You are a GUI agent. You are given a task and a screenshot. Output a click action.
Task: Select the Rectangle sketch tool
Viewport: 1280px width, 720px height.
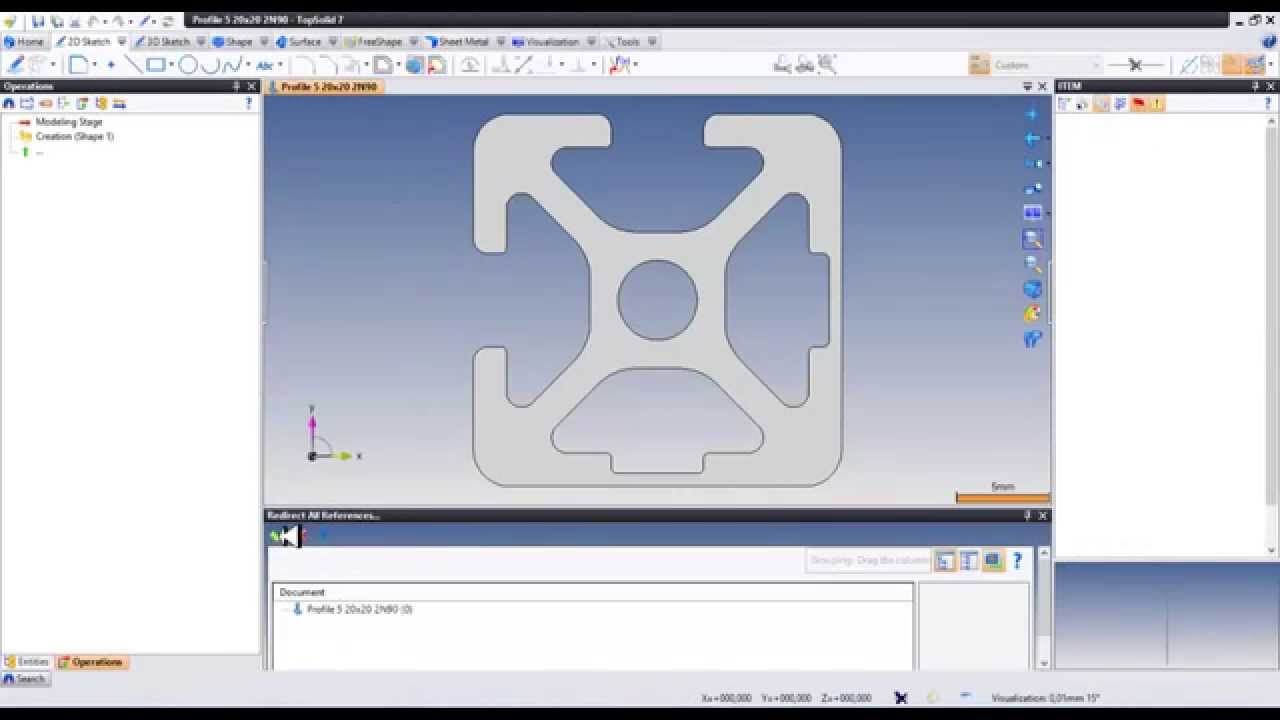pyautogui.click(x=156, y=65)
